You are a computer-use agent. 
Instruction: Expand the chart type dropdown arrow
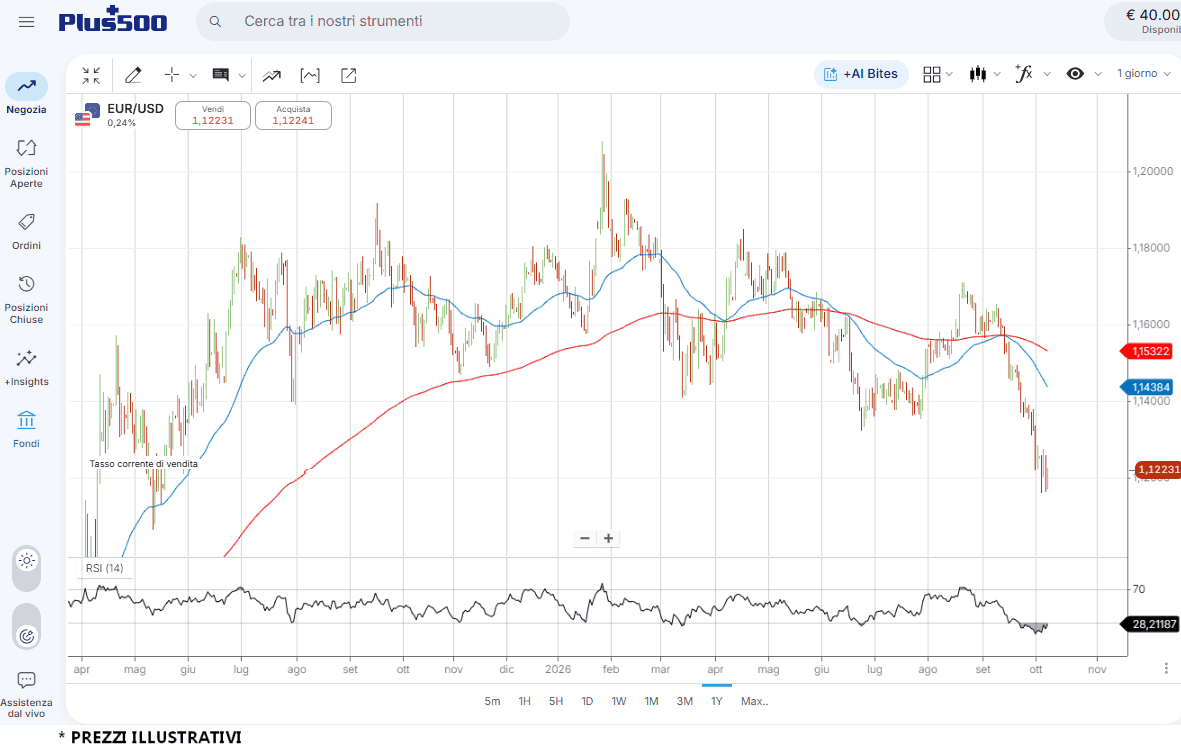(997, 74)
